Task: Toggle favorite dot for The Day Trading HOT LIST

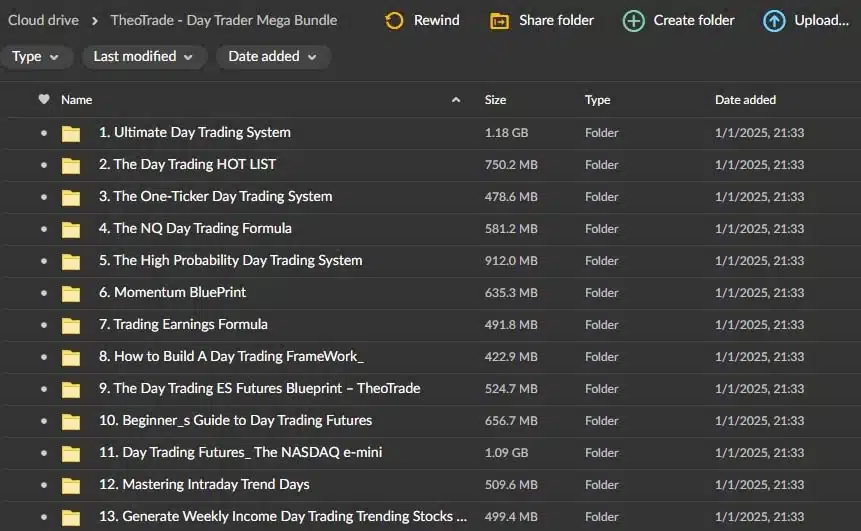Action: tap(44, 165)
